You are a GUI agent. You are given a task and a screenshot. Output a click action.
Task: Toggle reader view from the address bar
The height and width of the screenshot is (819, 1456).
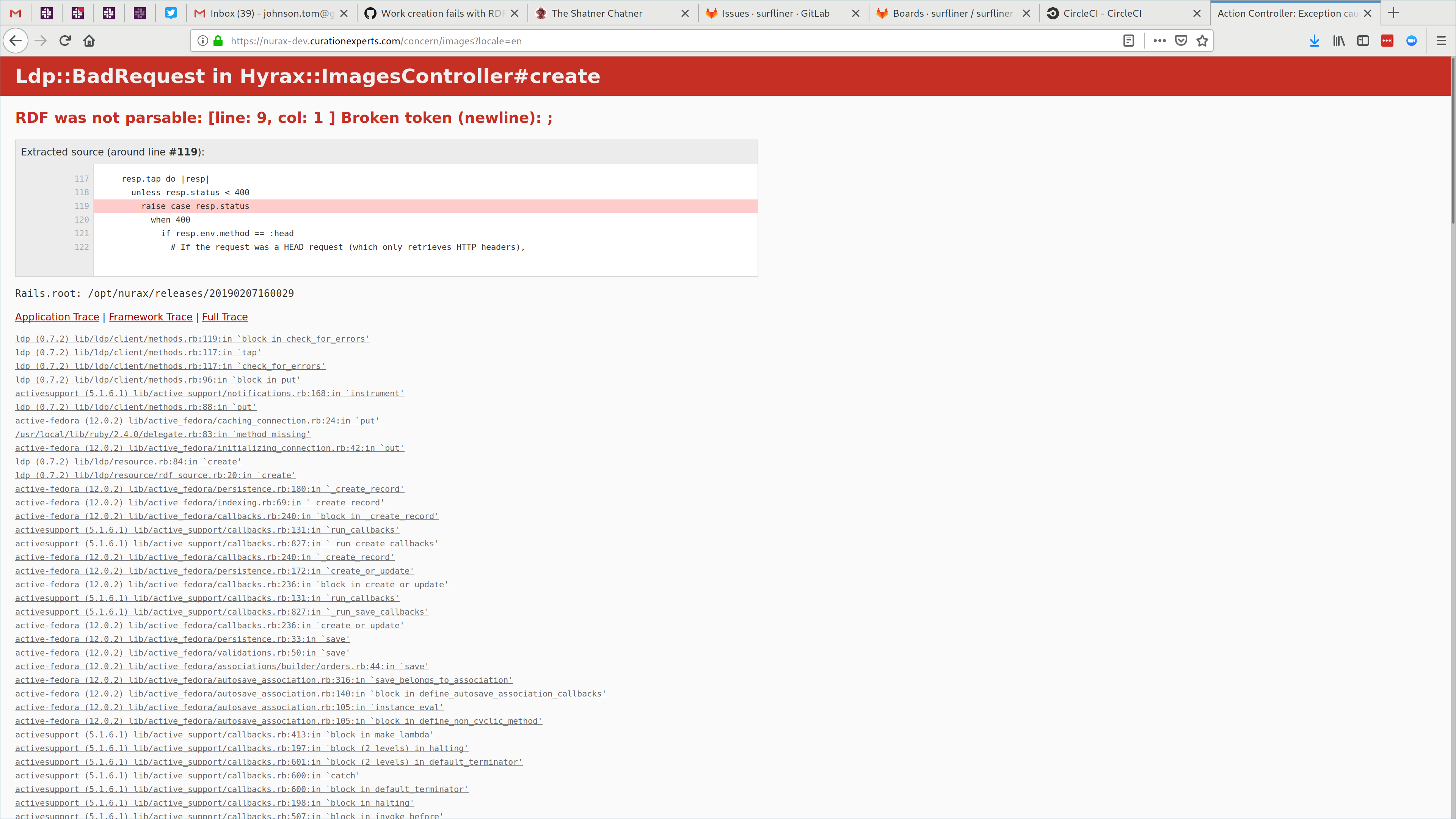pyautogui.click(x=1129, y=41)
